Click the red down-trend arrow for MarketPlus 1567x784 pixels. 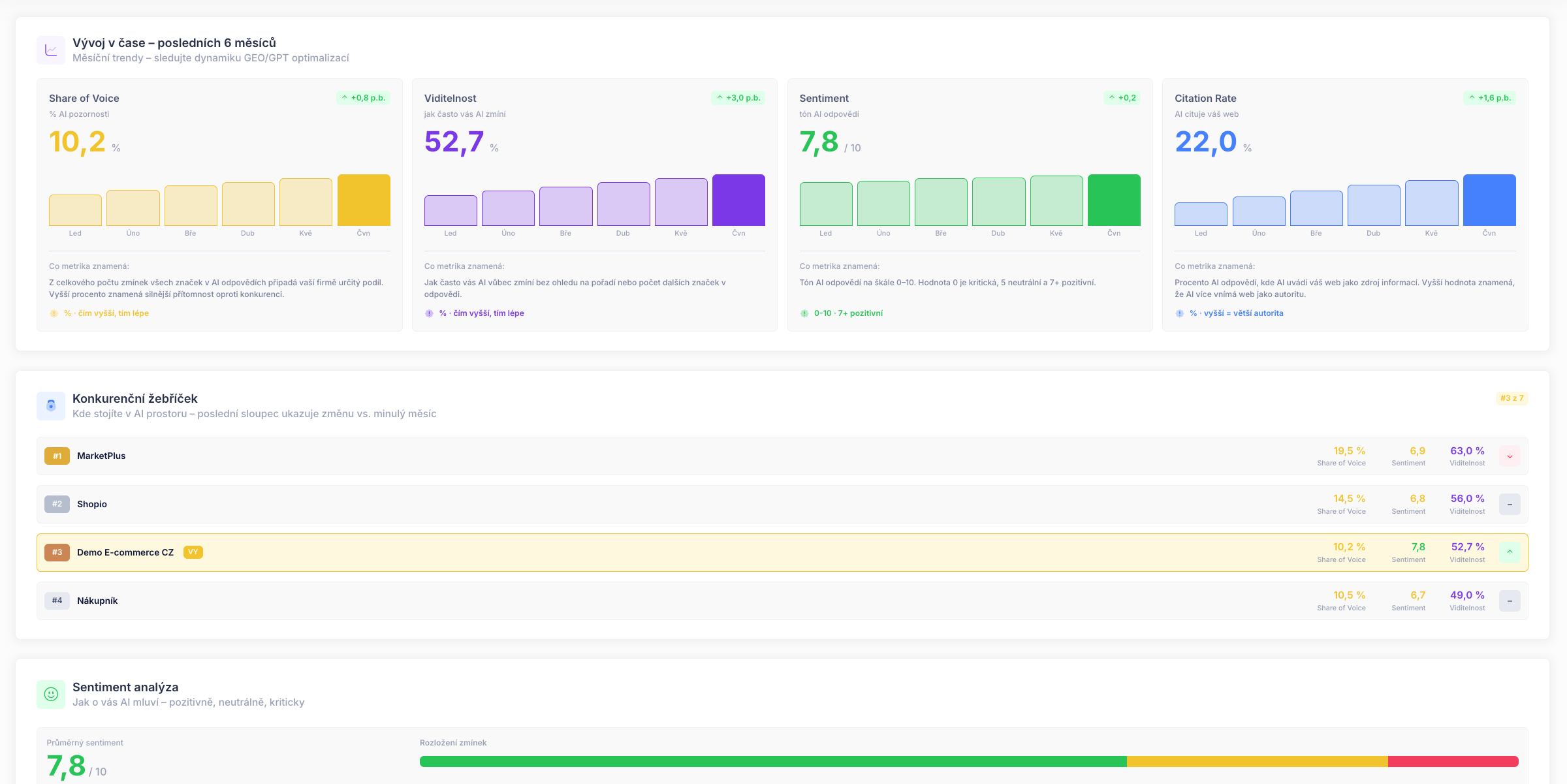1510,456
